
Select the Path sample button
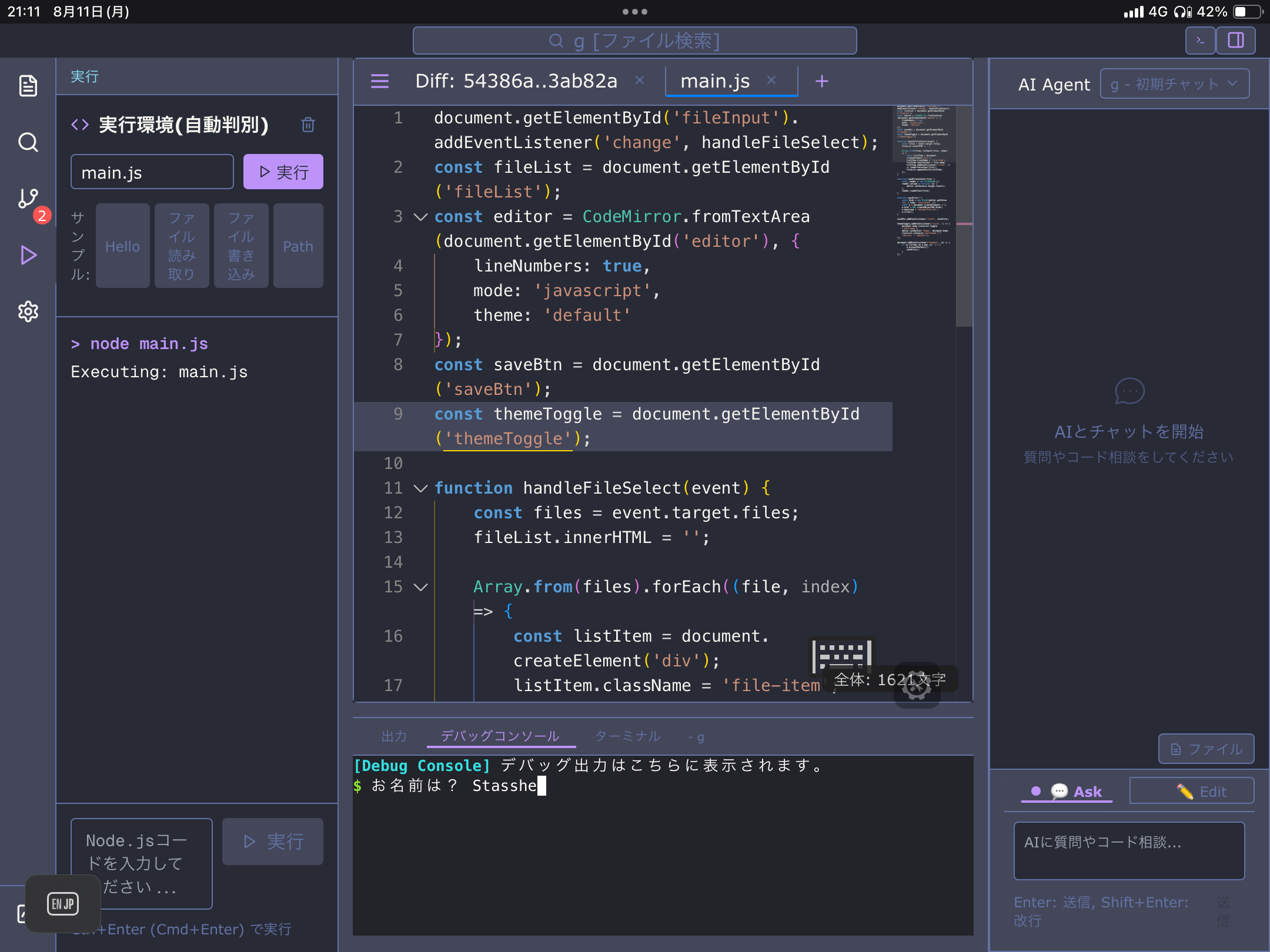pos(298,246)
